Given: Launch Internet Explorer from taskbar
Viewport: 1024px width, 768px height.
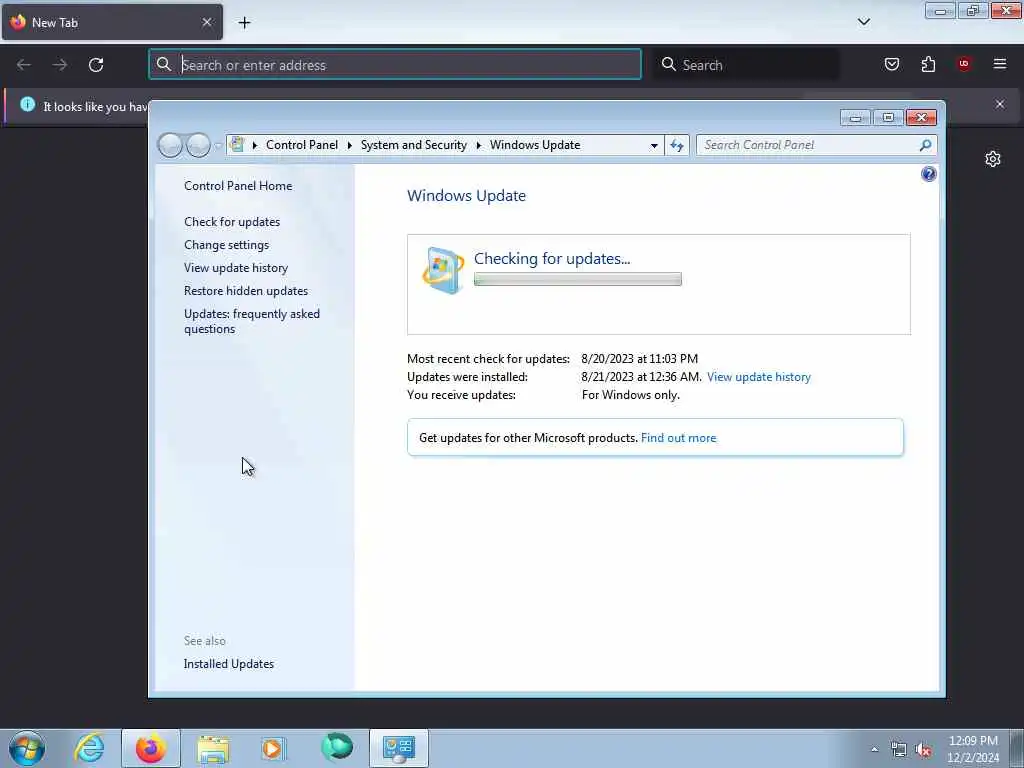Looking at the screenshot, I should (x=89, y=748).
